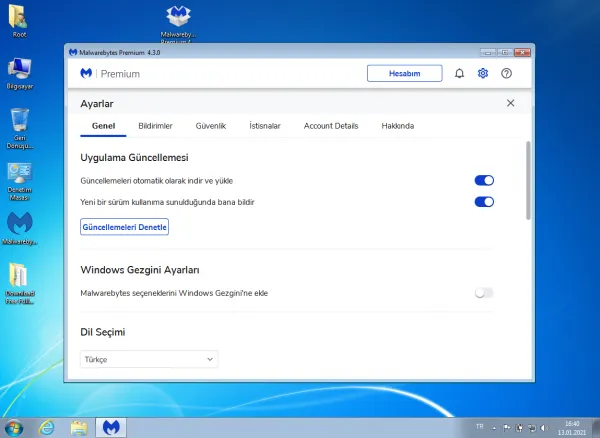Open the Root folder desktop icon
Screen dimensions: 600x438
(x=19, y=21)
